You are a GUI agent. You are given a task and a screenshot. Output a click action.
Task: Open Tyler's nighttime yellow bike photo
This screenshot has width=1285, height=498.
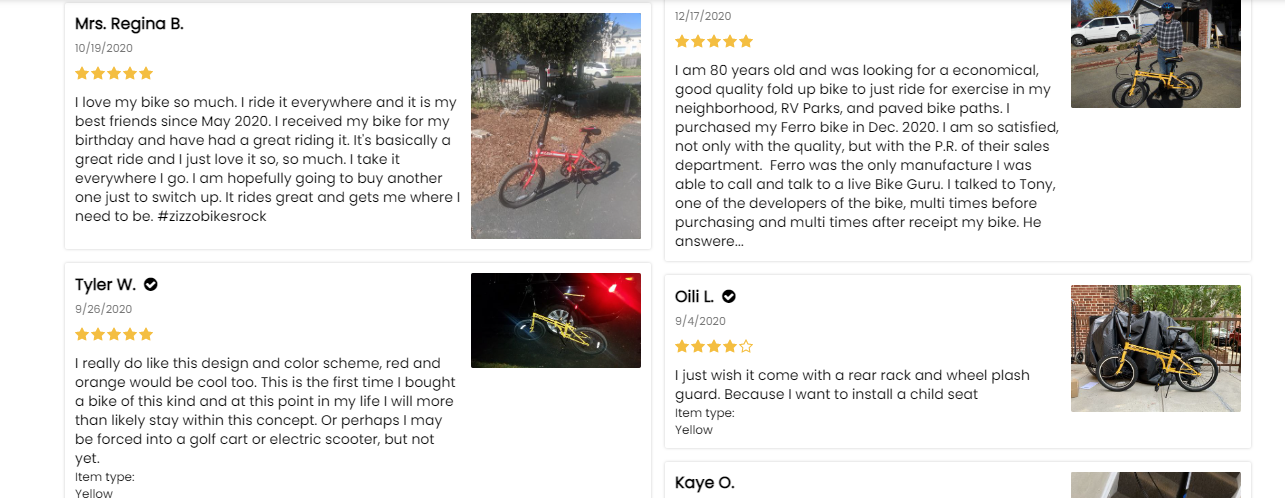(555, 320)
